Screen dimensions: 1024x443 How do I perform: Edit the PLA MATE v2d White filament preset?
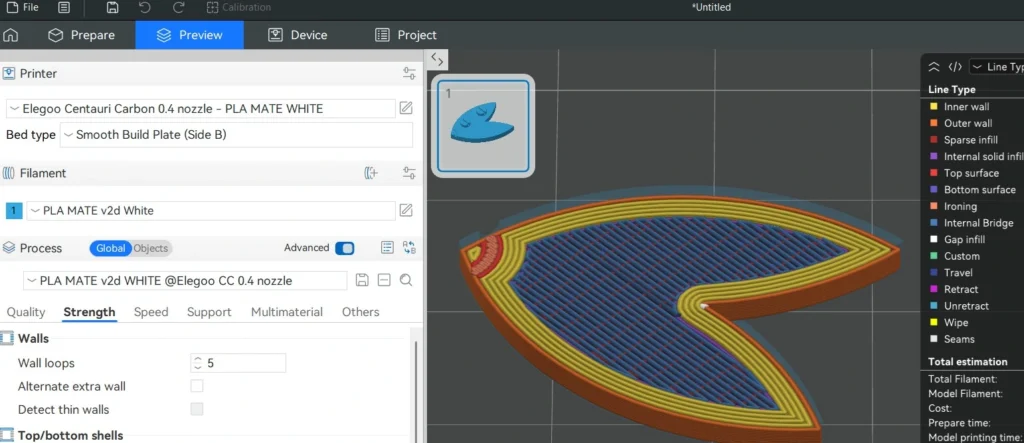tap(406, 211)
